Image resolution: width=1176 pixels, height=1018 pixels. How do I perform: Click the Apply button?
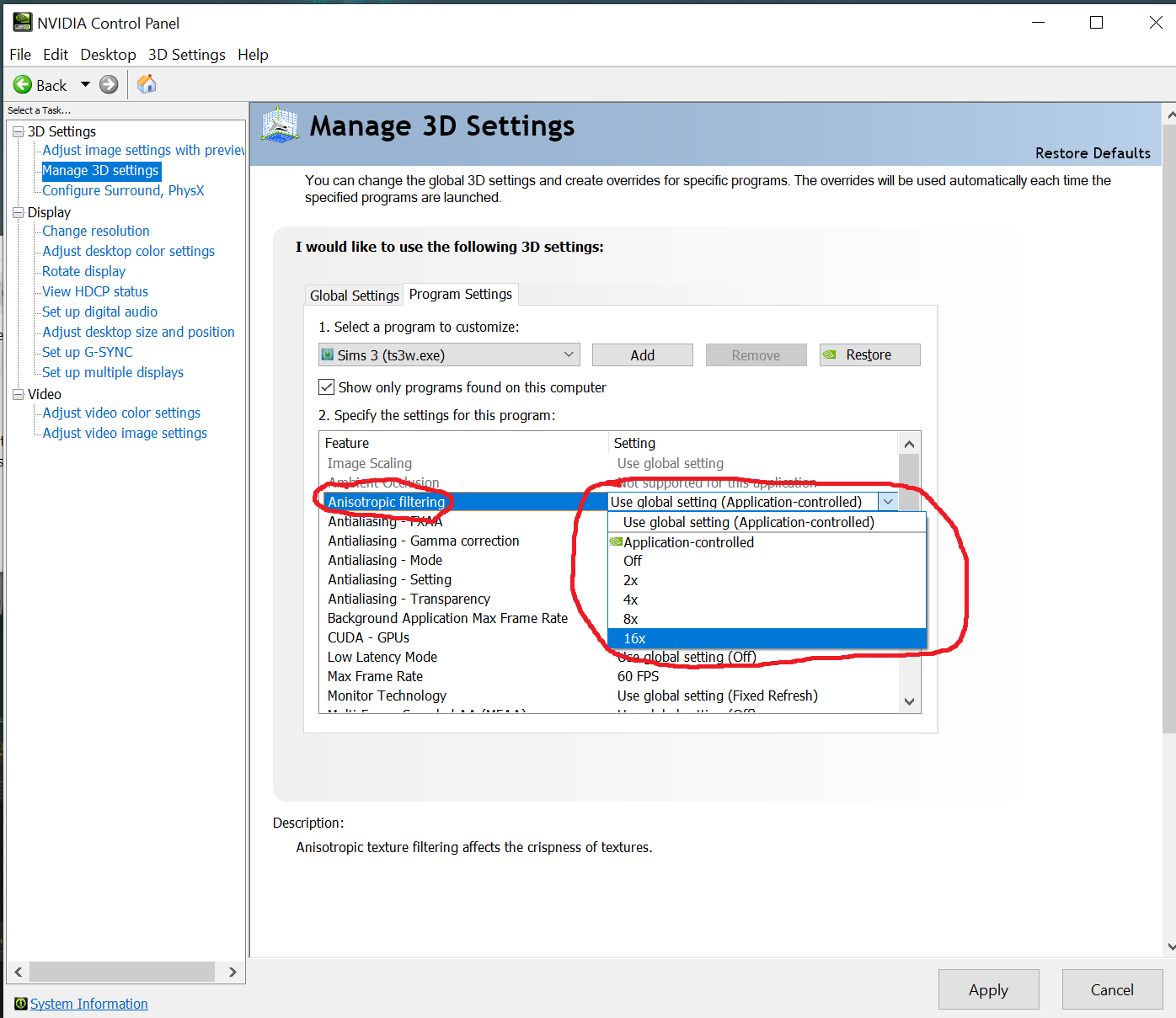click(989, 989)
